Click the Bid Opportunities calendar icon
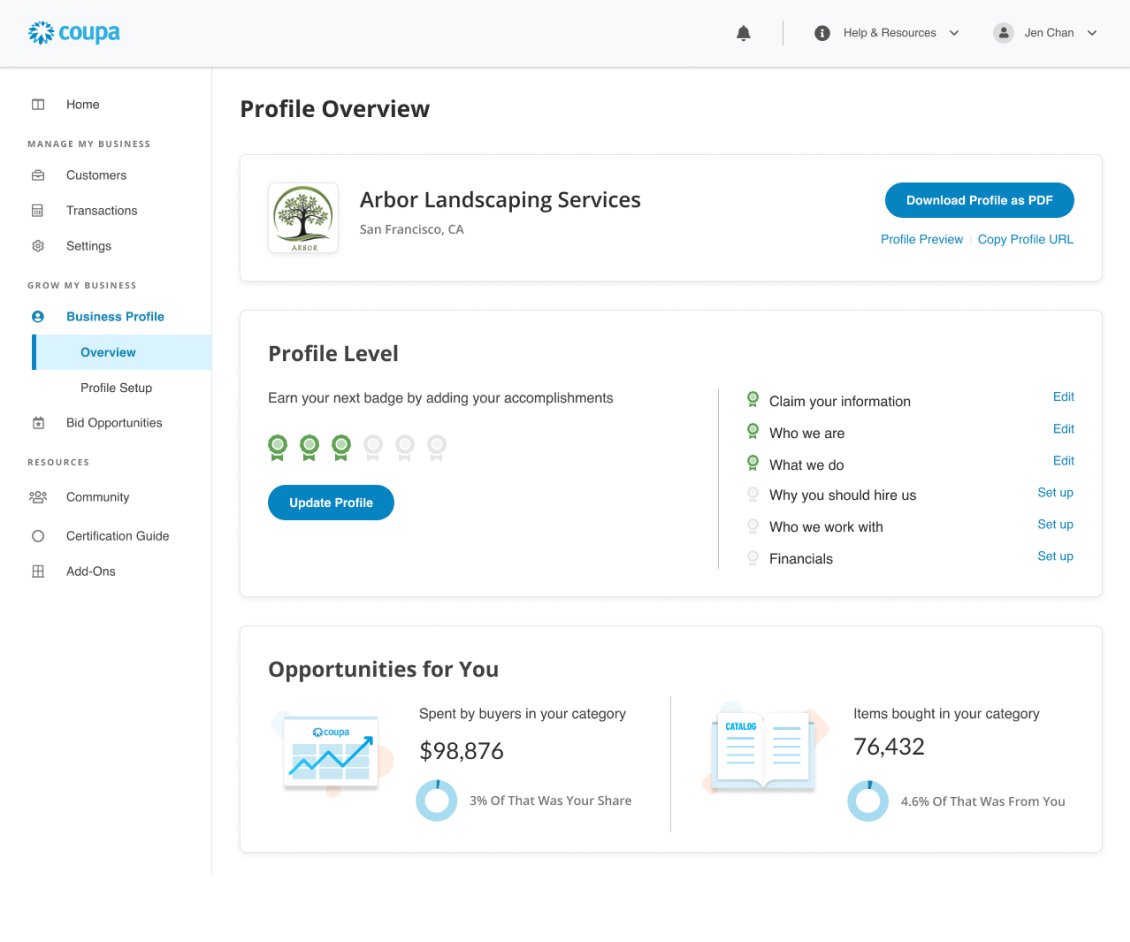This screenshot has height=942, width=1130. point(38,423)
